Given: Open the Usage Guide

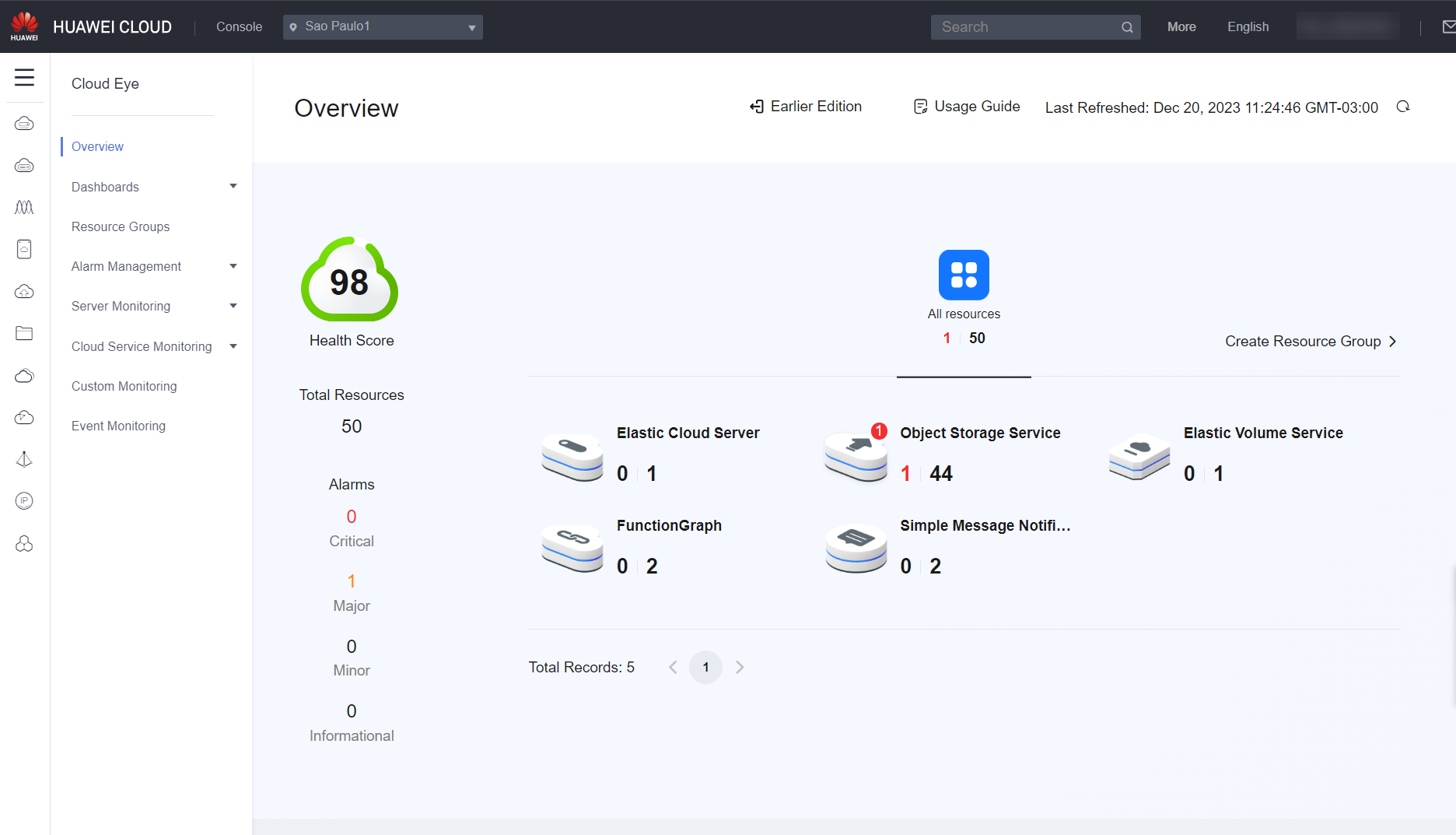Looking at the screenshot, I should click(x=967, y=107).
